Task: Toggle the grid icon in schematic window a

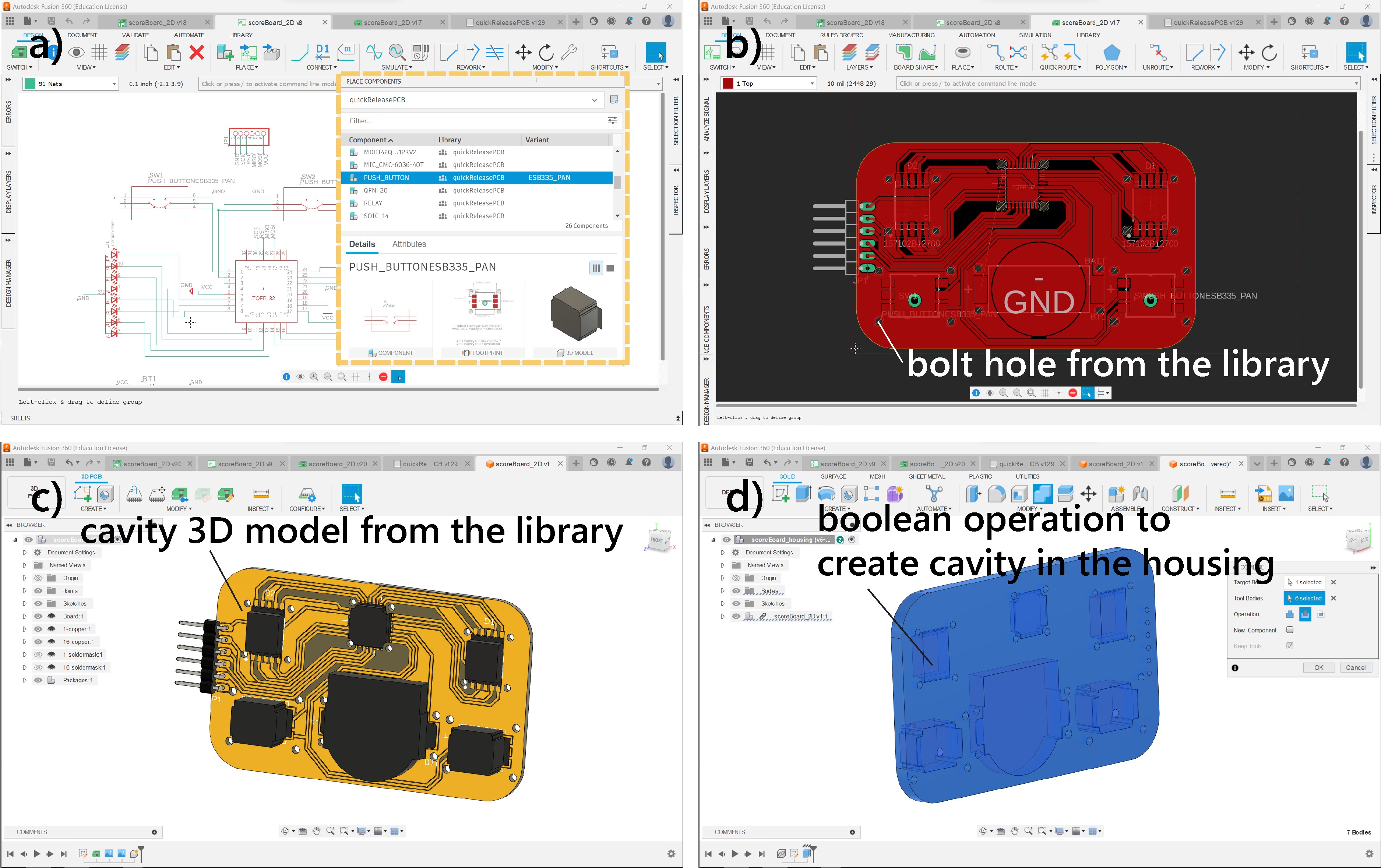Action: click(x=99, y=53)
